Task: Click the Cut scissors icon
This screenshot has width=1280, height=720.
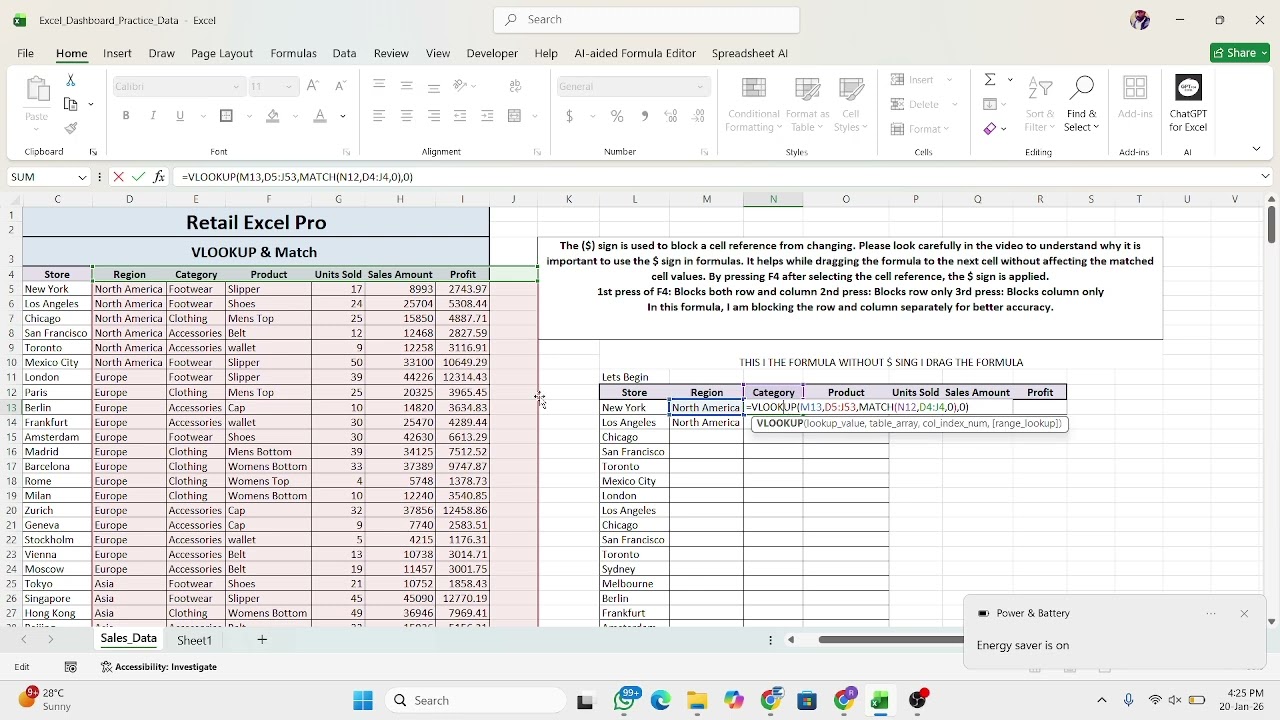Action: point(70,80)
